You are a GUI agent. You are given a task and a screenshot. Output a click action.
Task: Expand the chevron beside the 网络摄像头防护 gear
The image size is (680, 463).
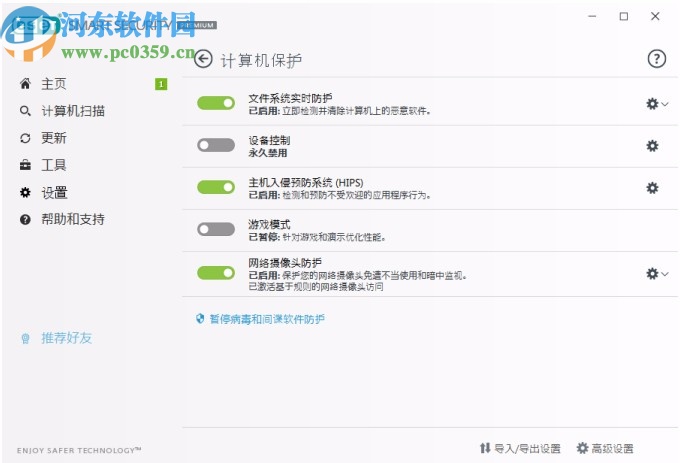[664, 274]
